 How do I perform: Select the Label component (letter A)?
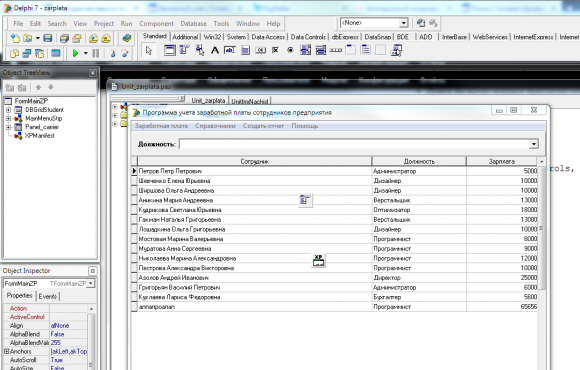point(215,50)
